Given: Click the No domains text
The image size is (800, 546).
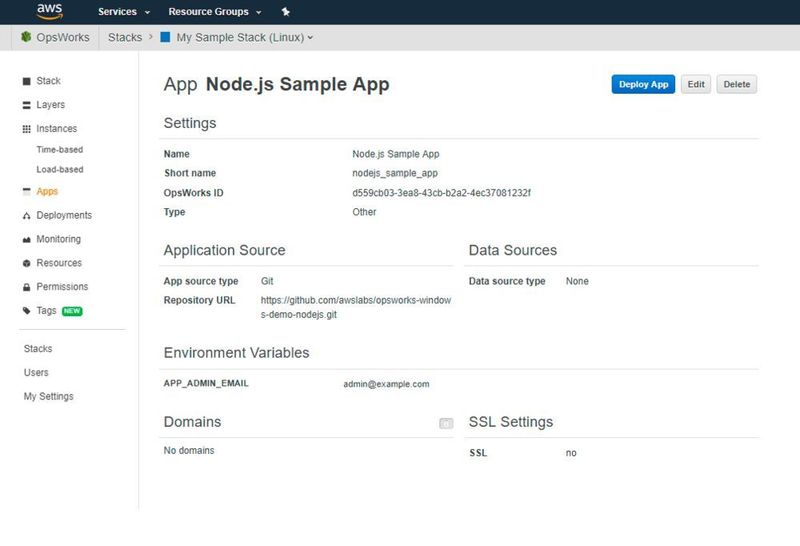Looking at the screenshot, I should [189, 451].
